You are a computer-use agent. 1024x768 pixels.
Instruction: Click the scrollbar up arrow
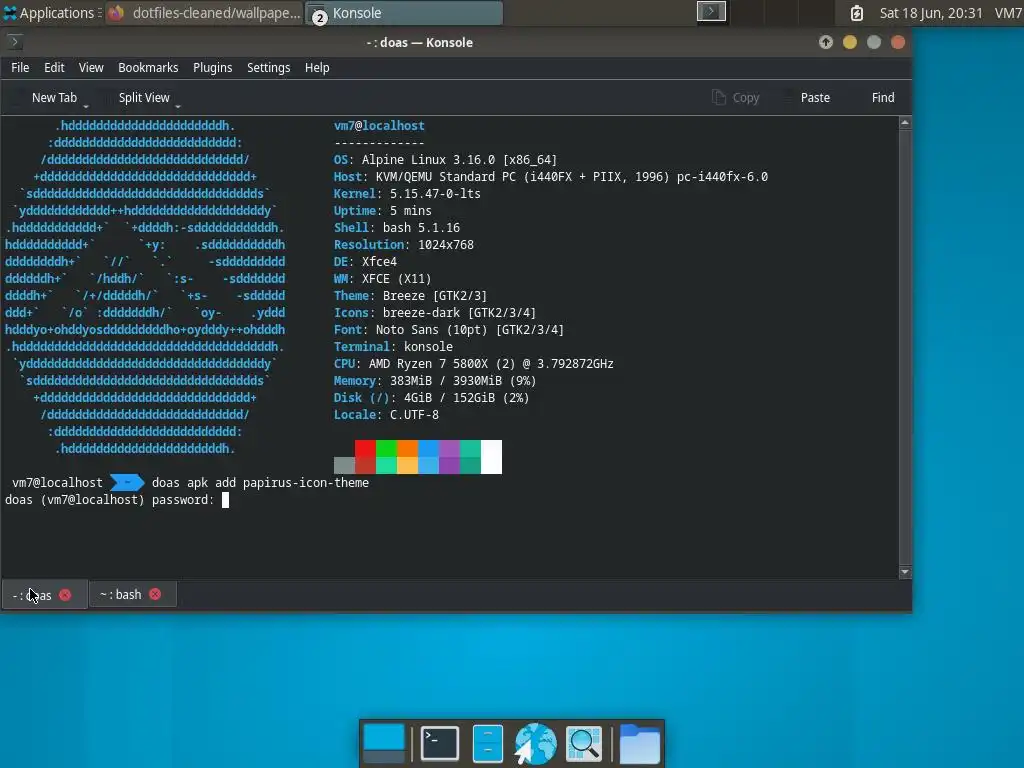[904, 122]
